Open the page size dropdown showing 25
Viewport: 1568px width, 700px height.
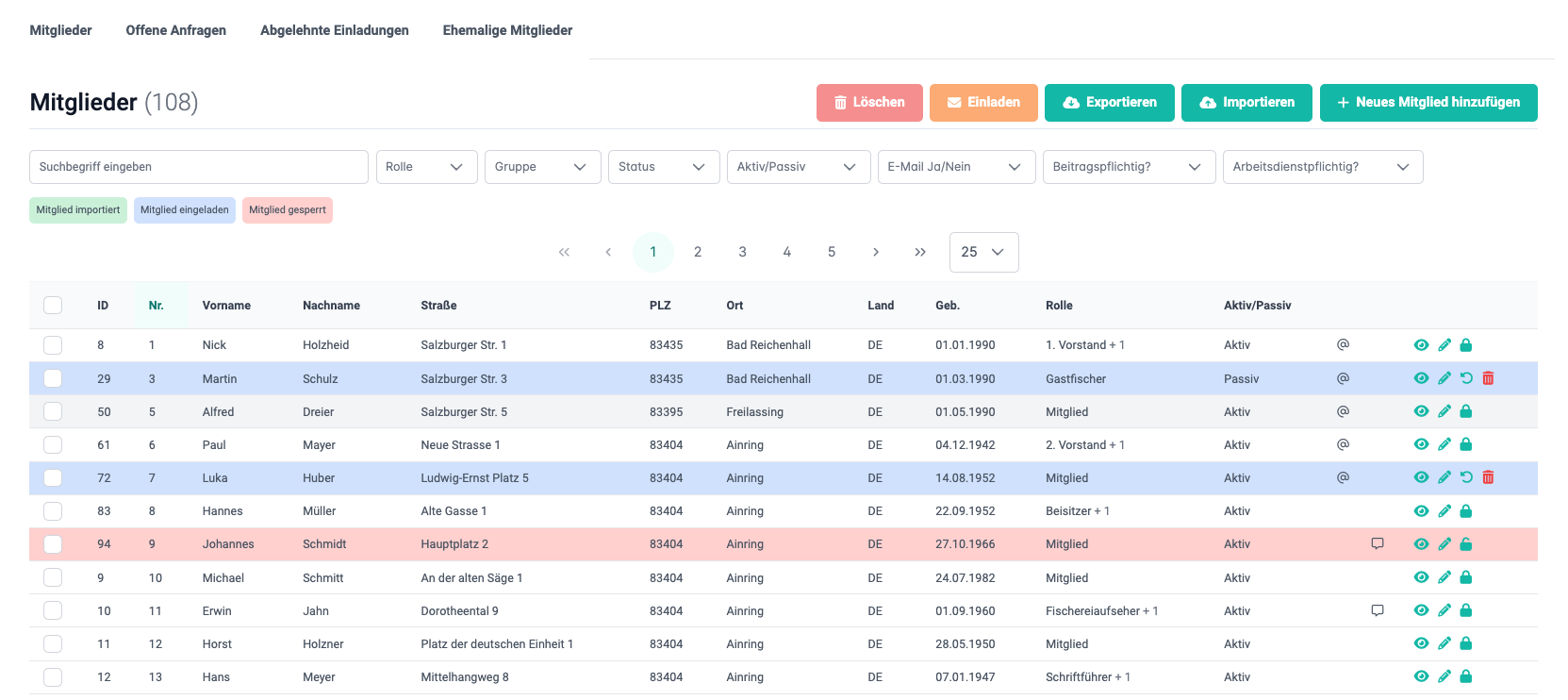tap(982, 252)
